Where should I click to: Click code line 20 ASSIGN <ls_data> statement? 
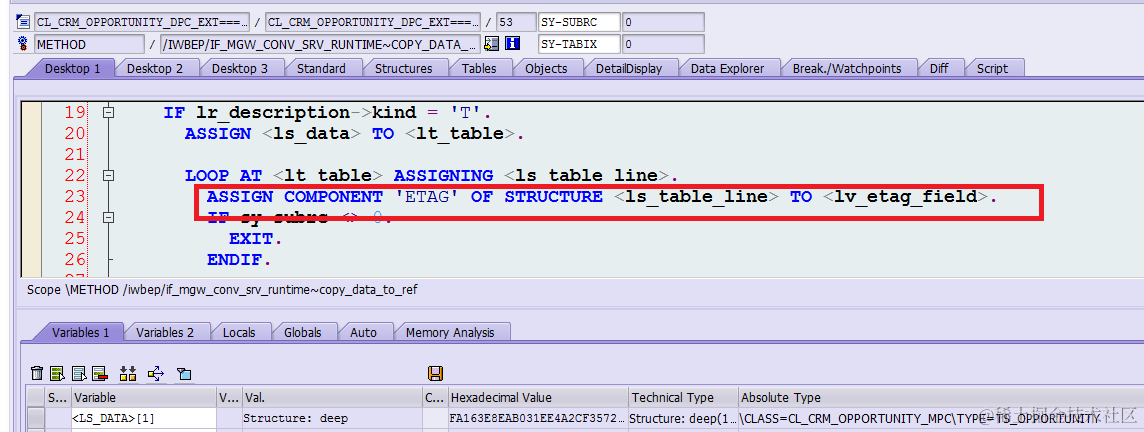355,134
